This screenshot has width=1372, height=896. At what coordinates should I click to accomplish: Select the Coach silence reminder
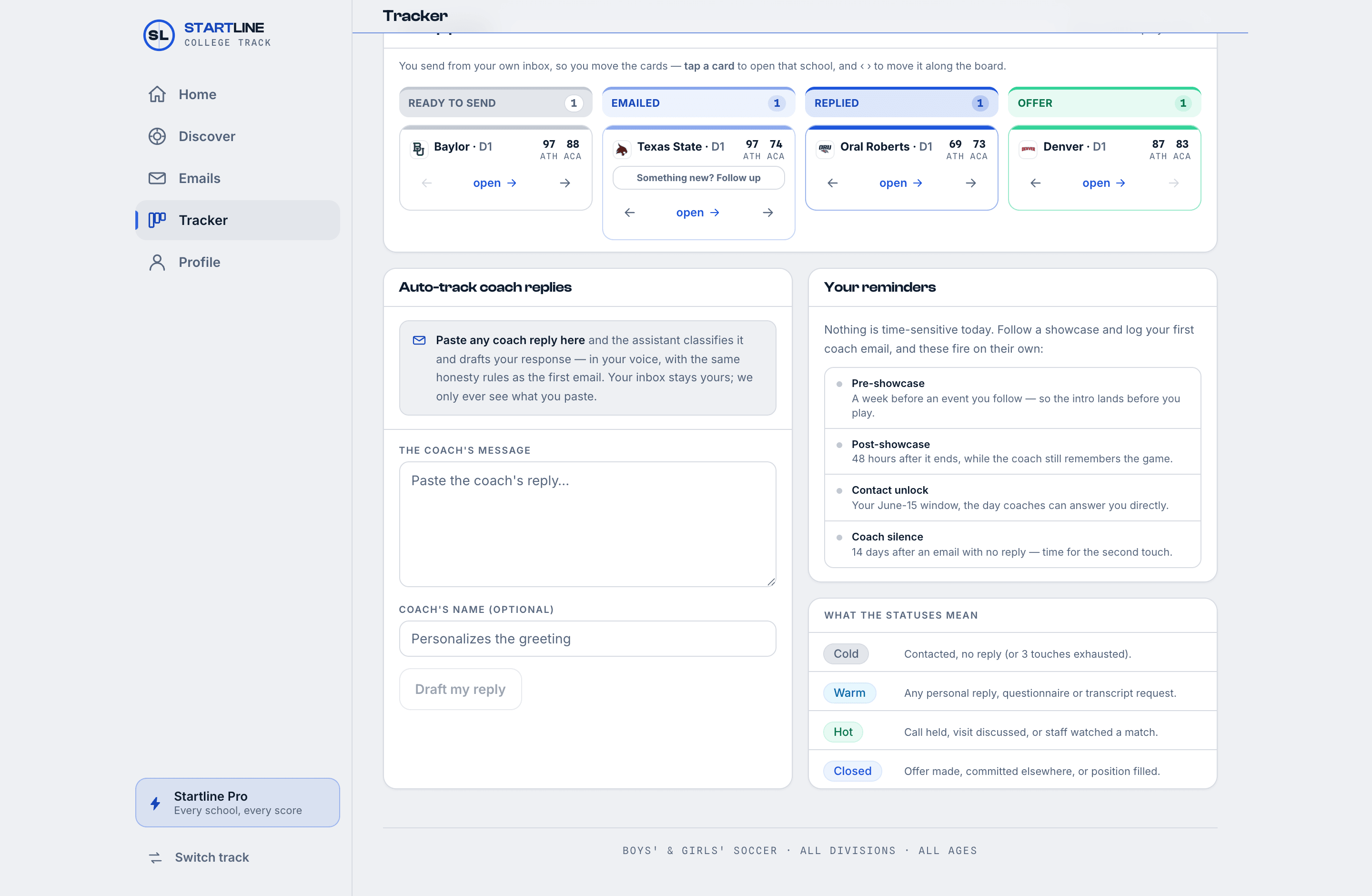coord(1012,544)
